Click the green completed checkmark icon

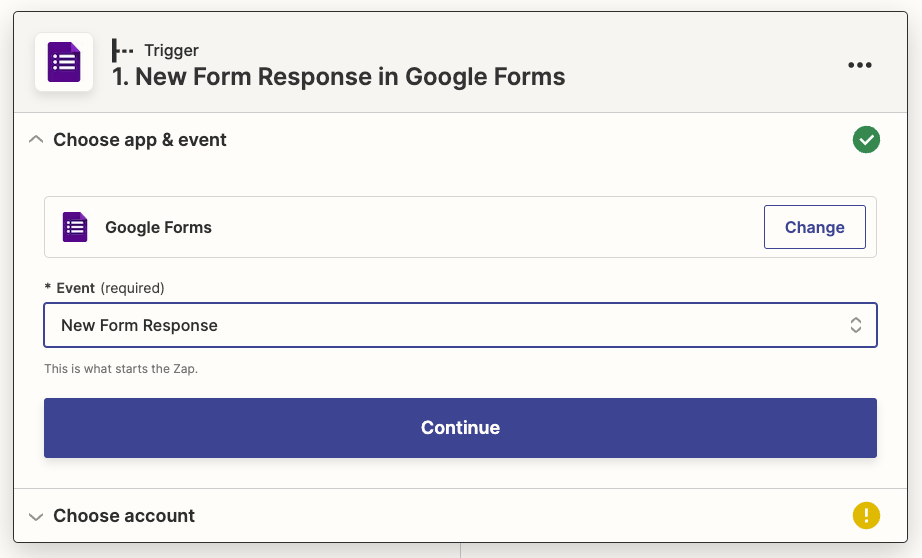click(866, 140)
